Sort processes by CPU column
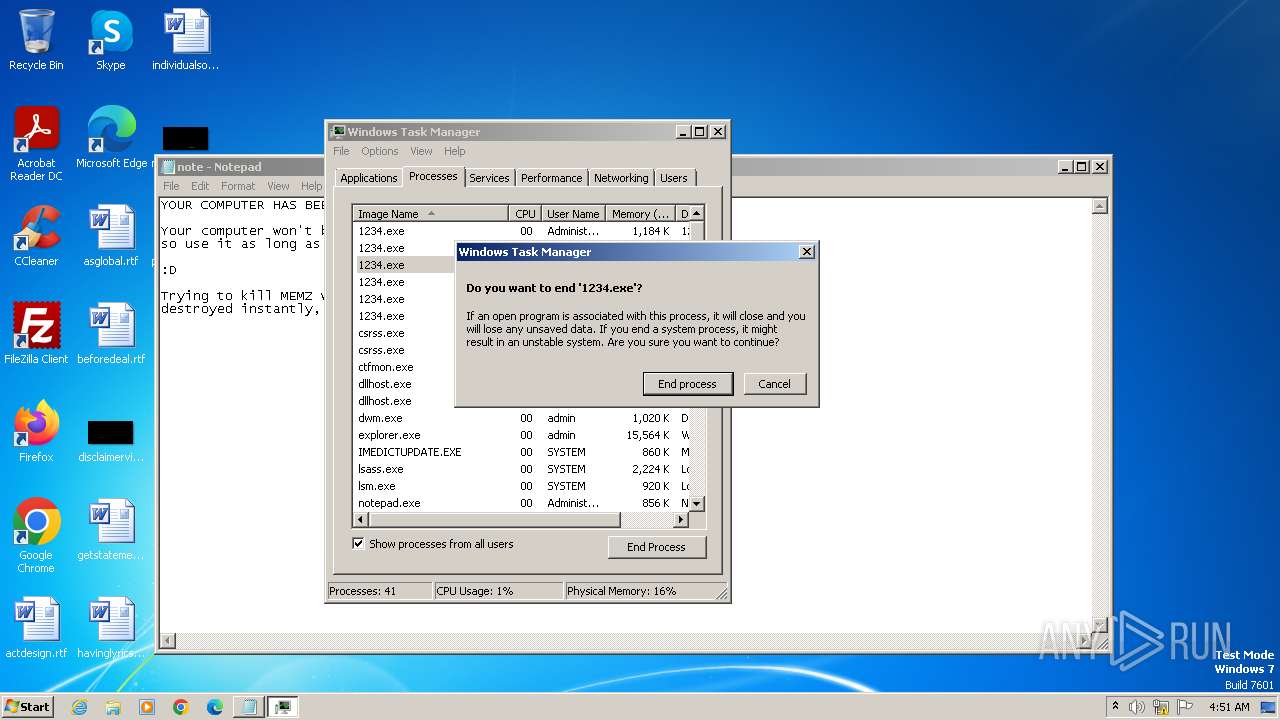 pyautogui.click(x=525, y=213)
